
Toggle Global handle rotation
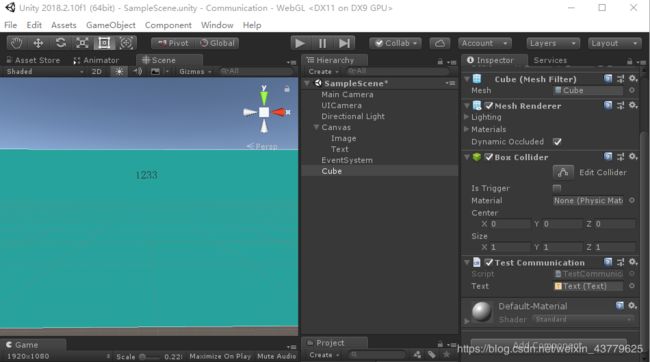pos(217,43)
